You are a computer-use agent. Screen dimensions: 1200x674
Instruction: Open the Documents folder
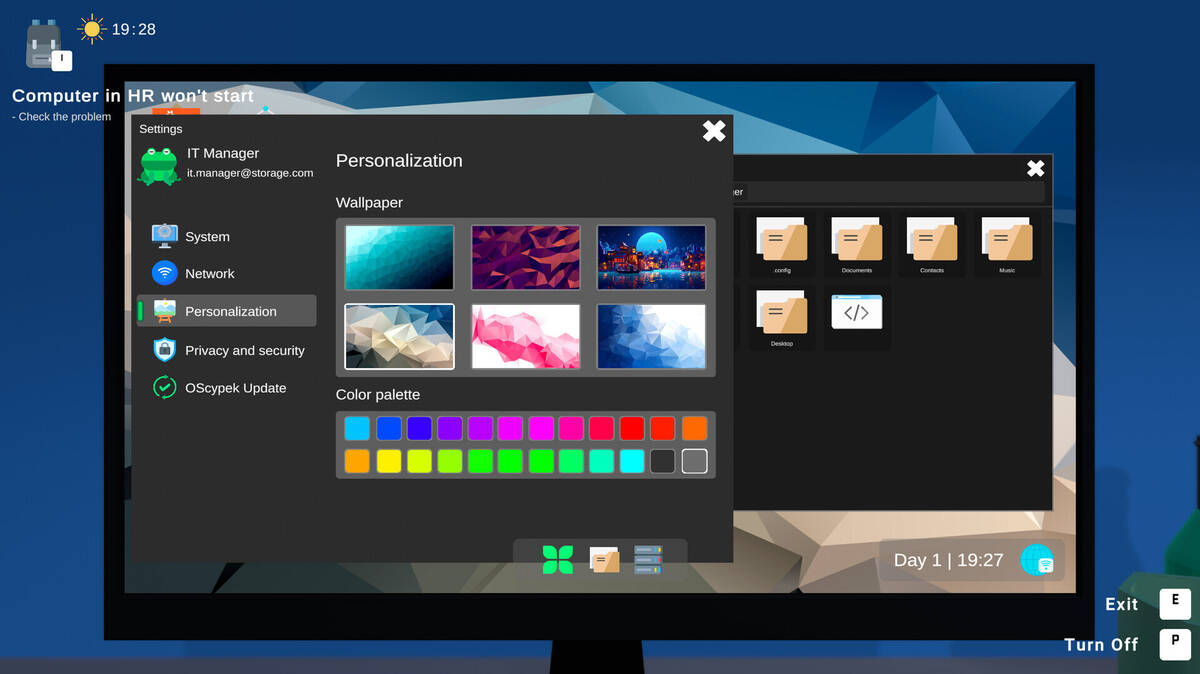[856, 244]
